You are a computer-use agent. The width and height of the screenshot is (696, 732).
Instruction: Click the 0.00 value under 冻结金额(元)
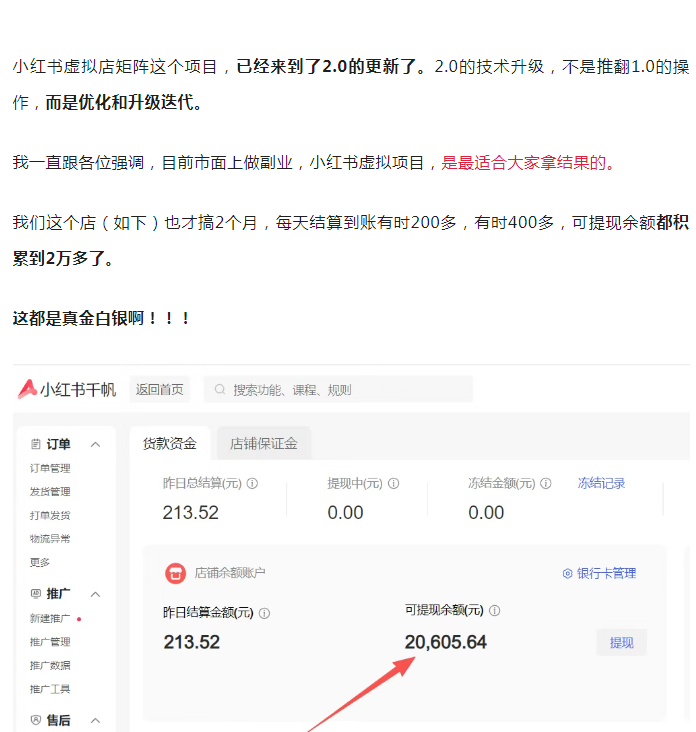486,513
